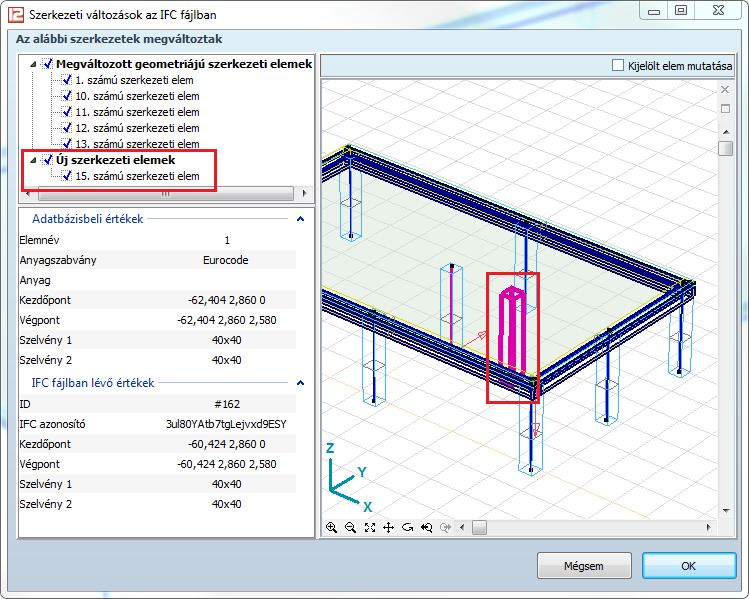
Task: Click viewport vertical scrollbar up arrow
Action: click(x=726, y=132)
